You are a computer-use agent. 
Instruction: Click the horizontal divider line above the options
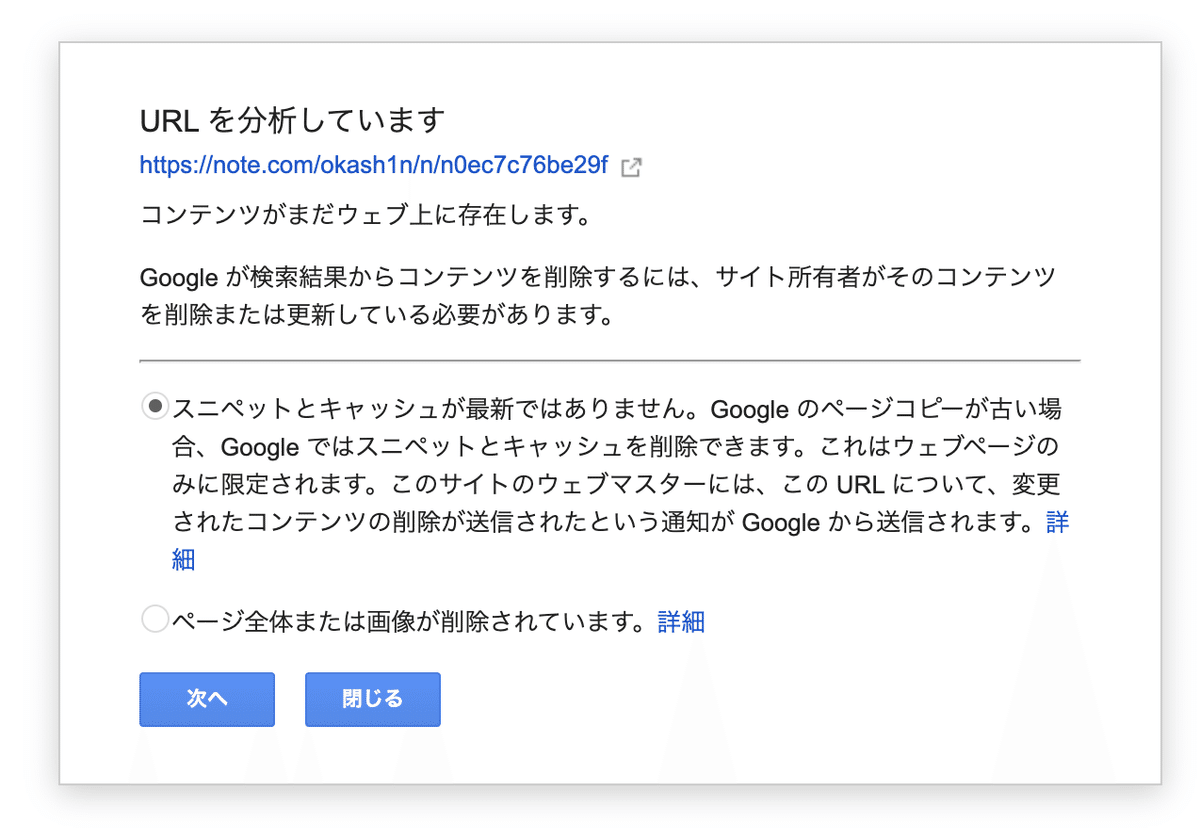point(610,359)
